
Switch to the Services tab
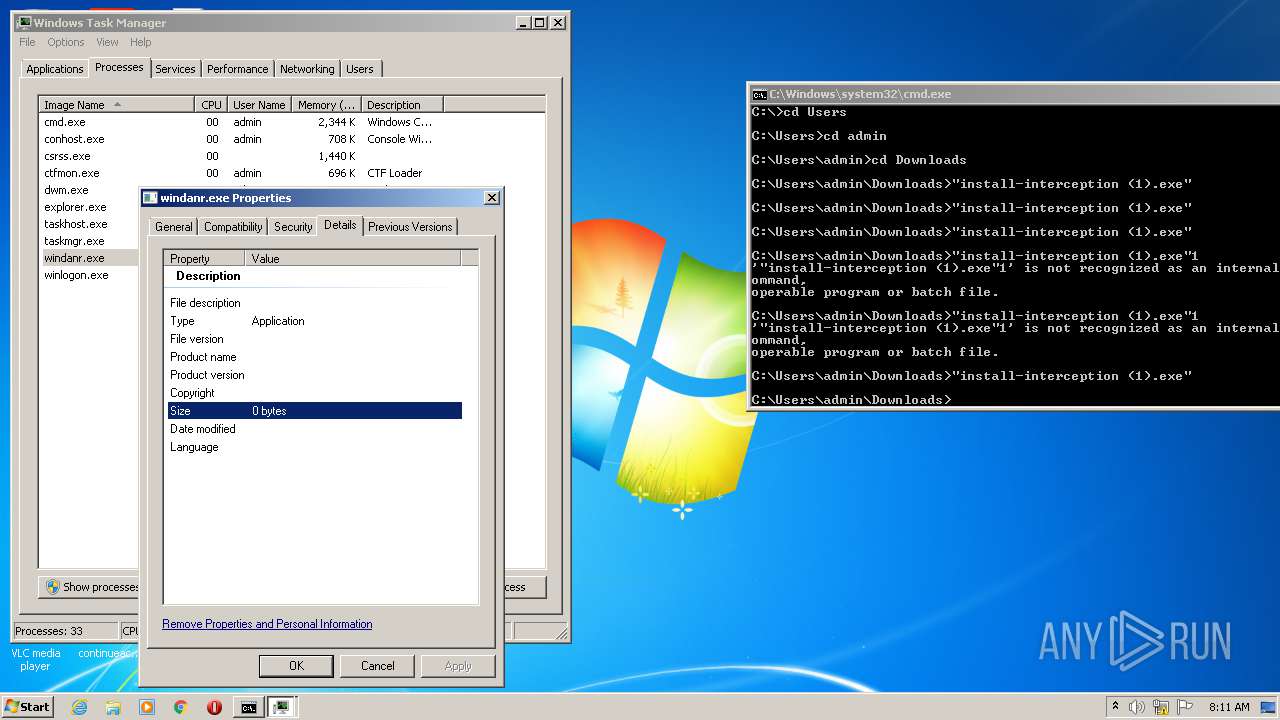pyautogui.click(x=175, y=69)
